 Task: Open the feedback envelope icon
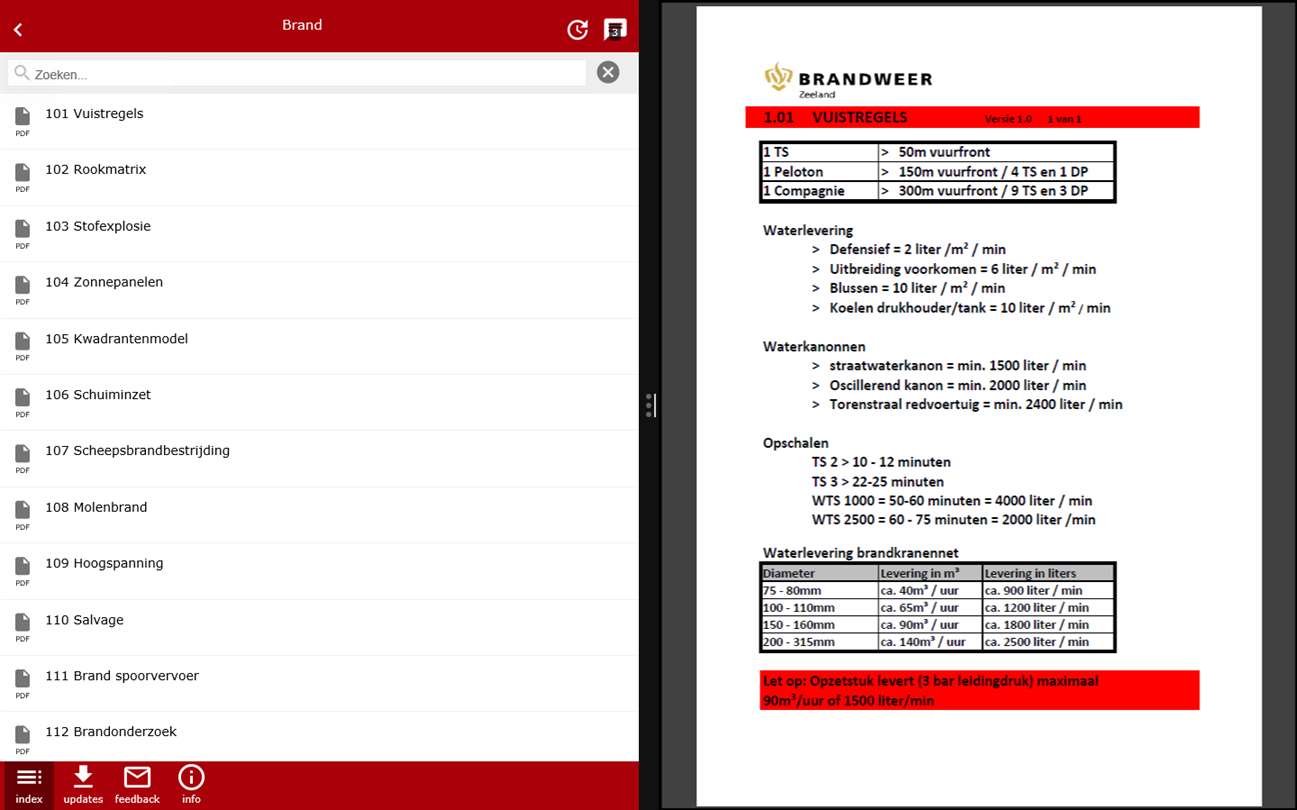point(137,785)
